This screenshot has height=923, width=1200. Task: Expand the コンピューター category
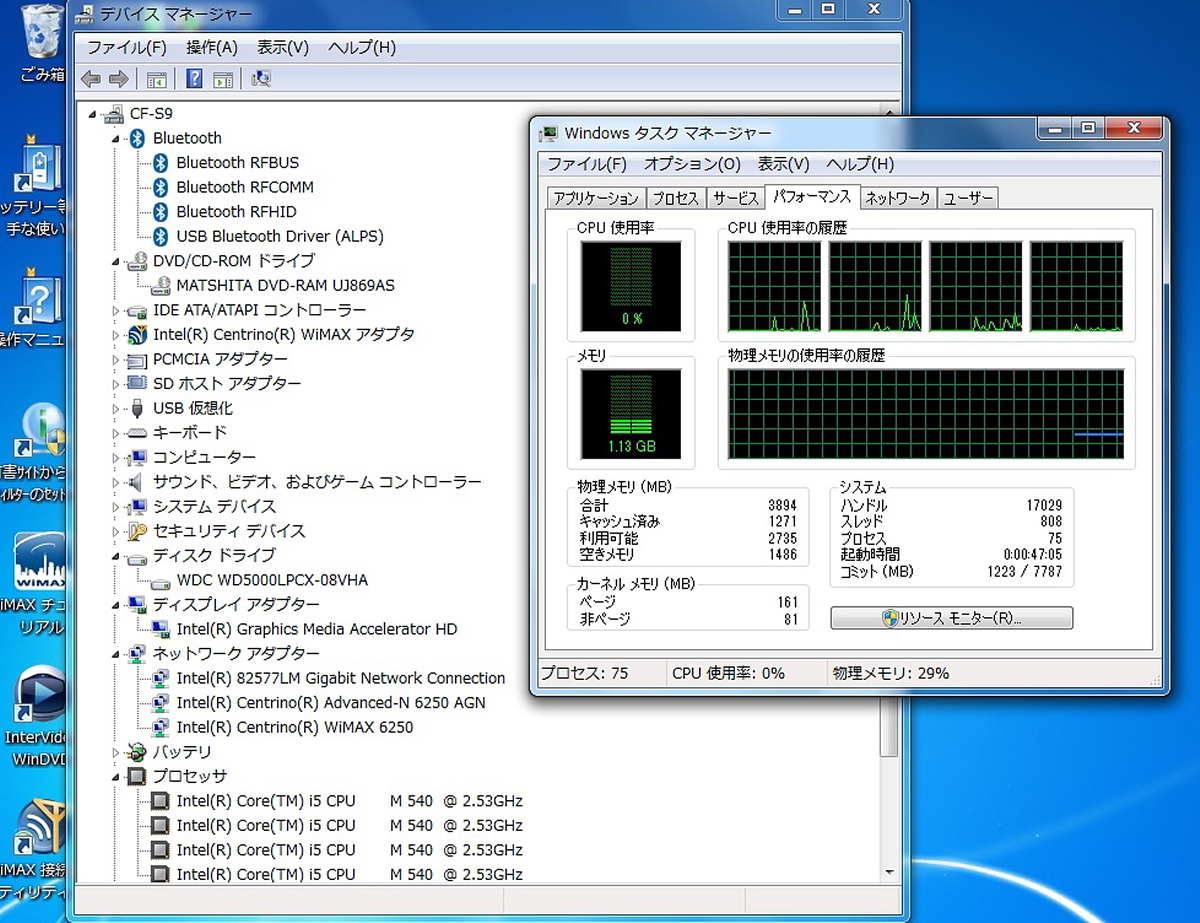(x=115, y=457)
